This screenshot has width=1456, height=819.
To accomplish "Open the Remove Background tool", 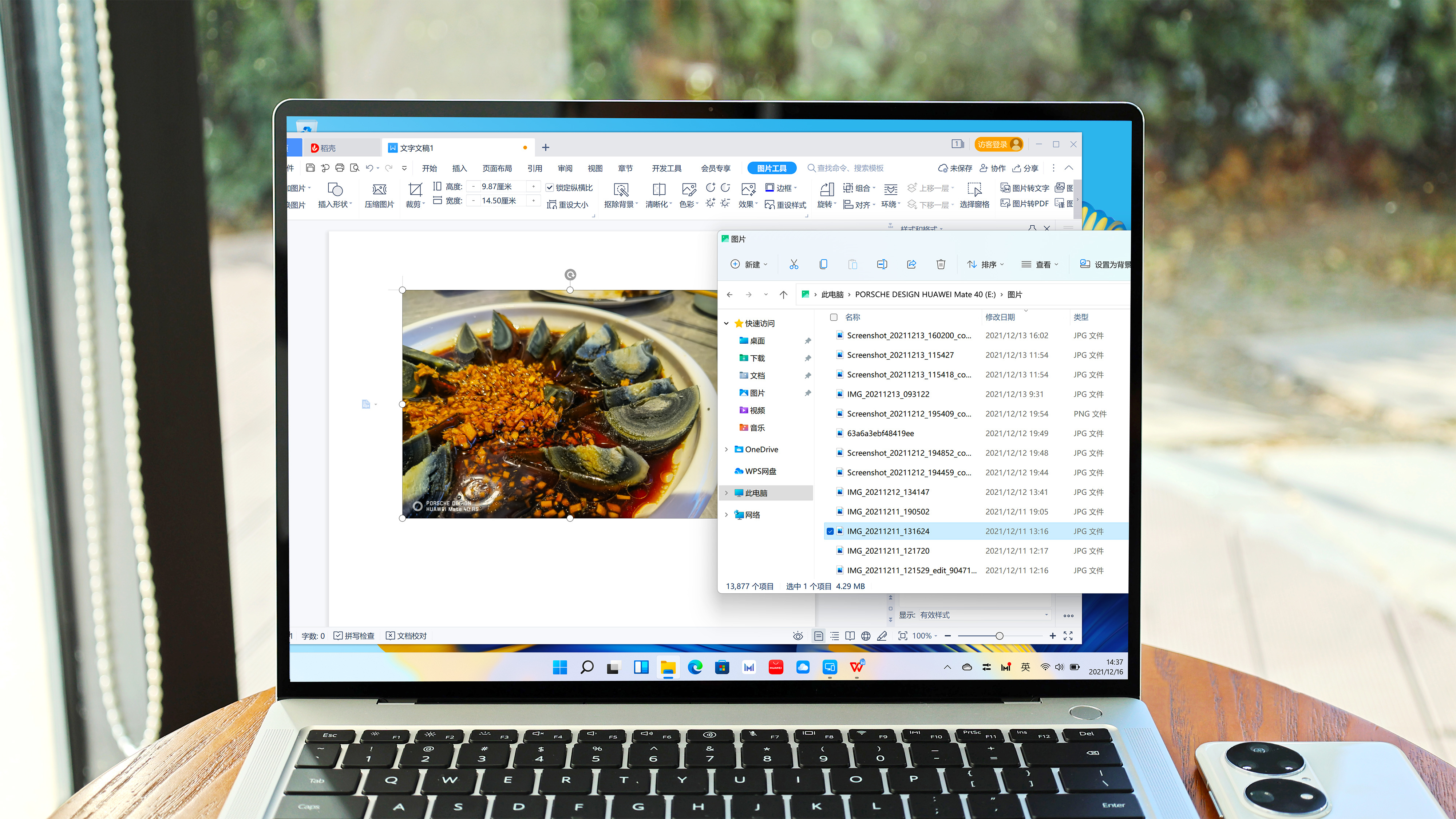I will (x=621, y=190).
